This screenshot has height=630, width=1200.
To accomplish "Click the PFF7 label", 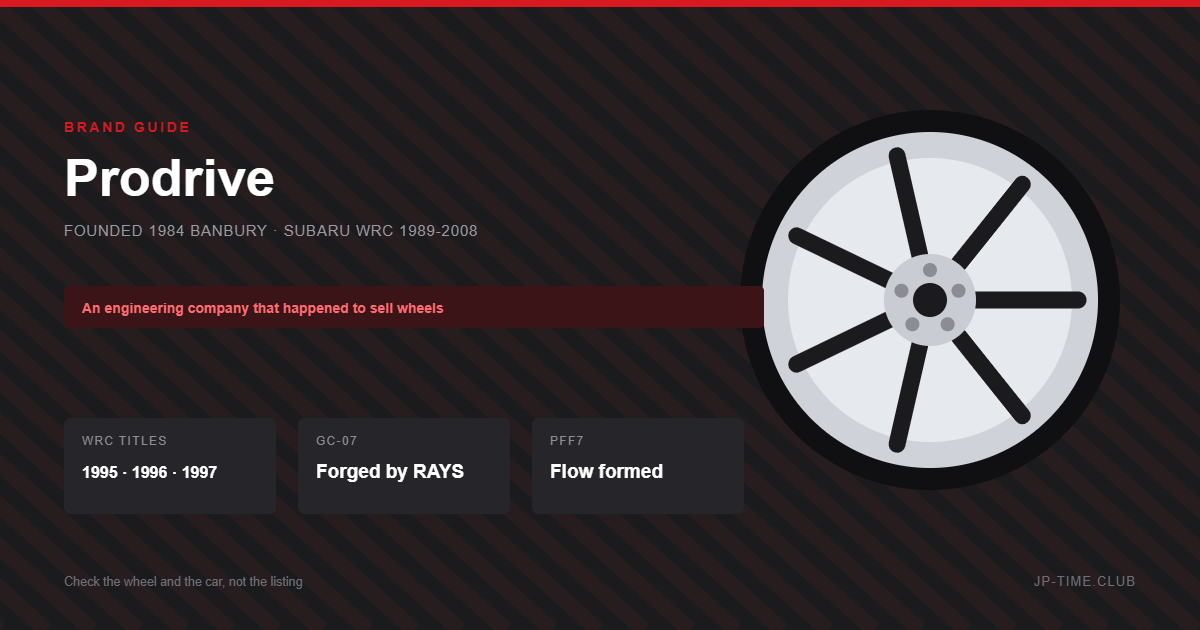I will (x=565, y=440).
